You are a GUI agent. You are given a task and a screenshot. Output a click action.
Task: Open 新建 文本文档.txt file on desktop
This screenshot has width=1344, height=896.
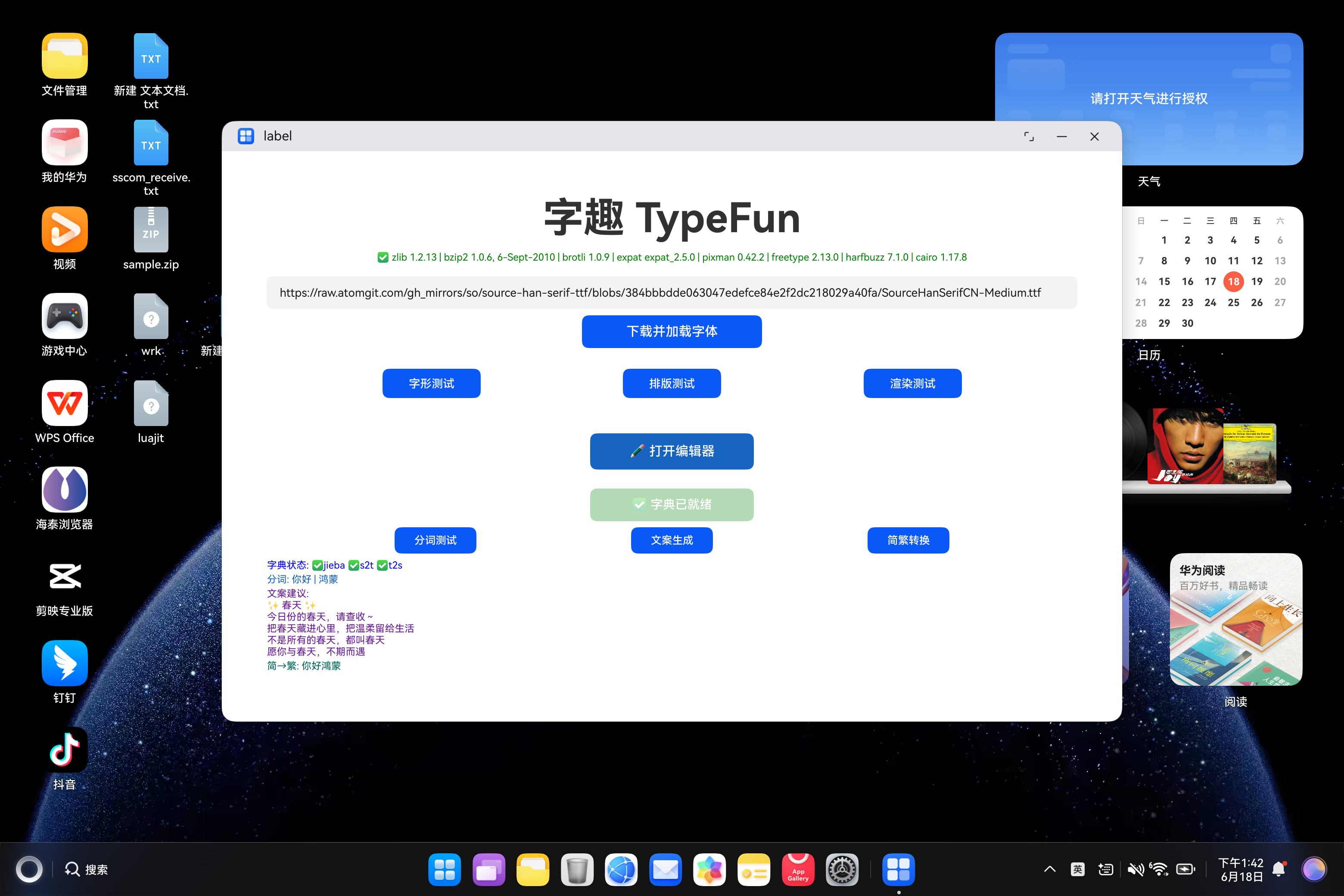point(151,56)
